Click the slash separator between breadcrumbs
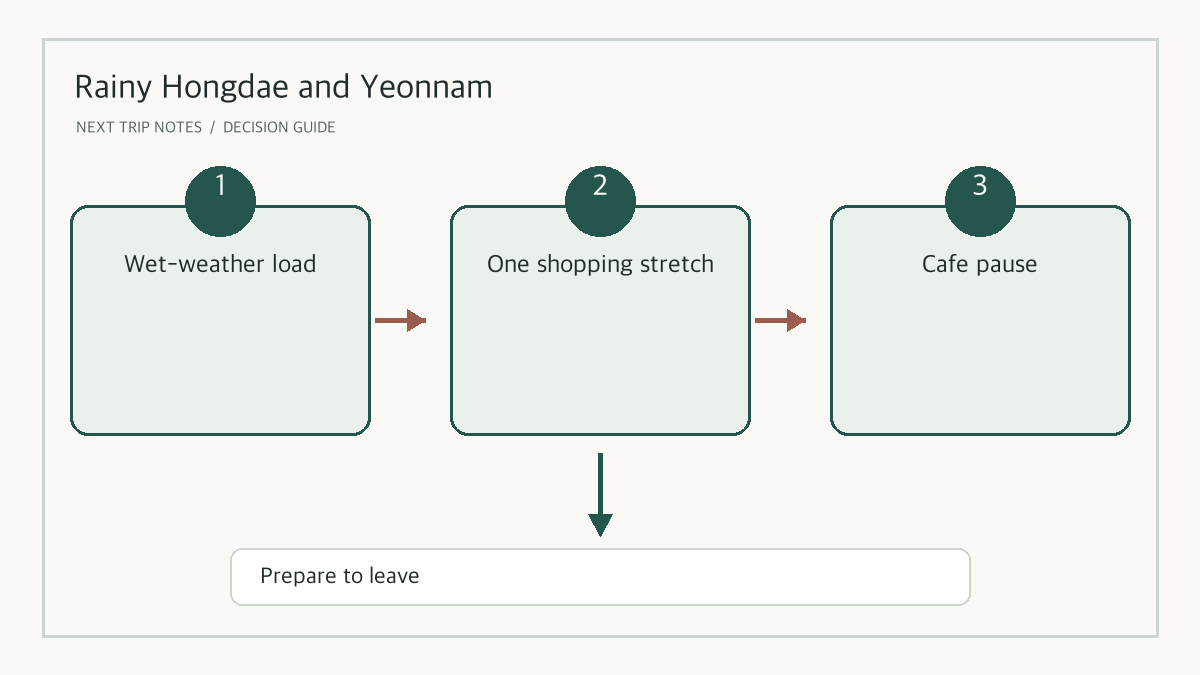This screenshot has width=1200, height=675. [213, 128]
